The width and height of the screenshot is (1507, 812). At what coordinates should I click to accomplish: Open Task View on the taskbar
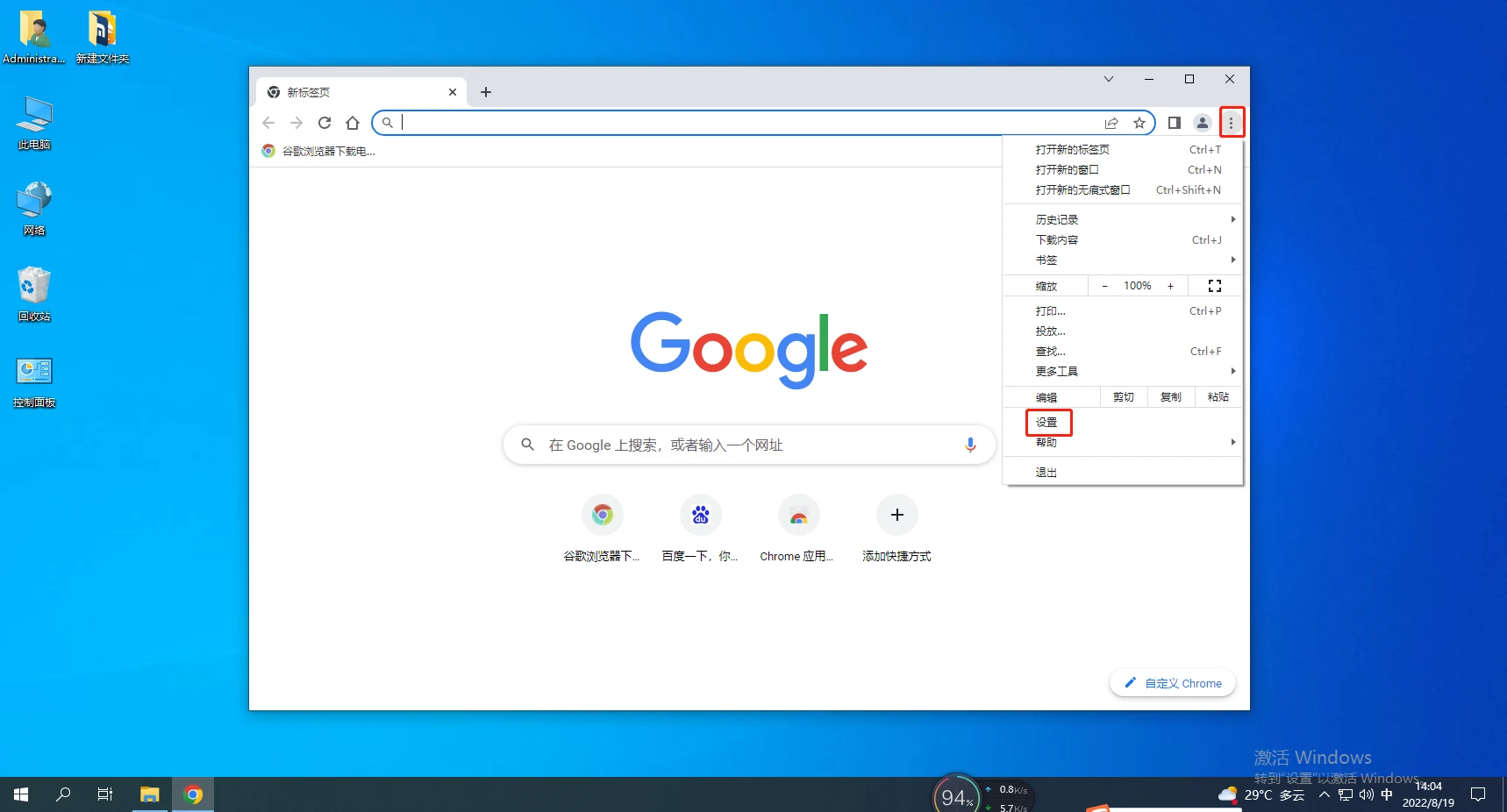tap(105, 794)
